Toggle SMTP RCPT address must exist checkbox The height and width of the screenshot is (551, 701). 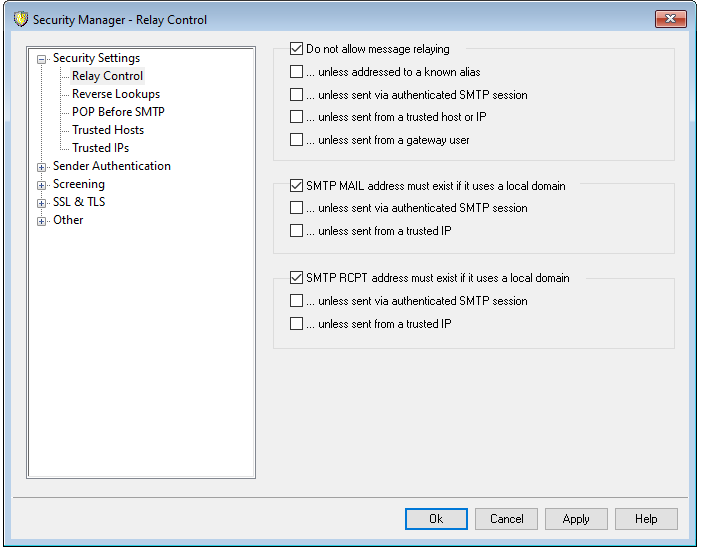click(296, 278)
